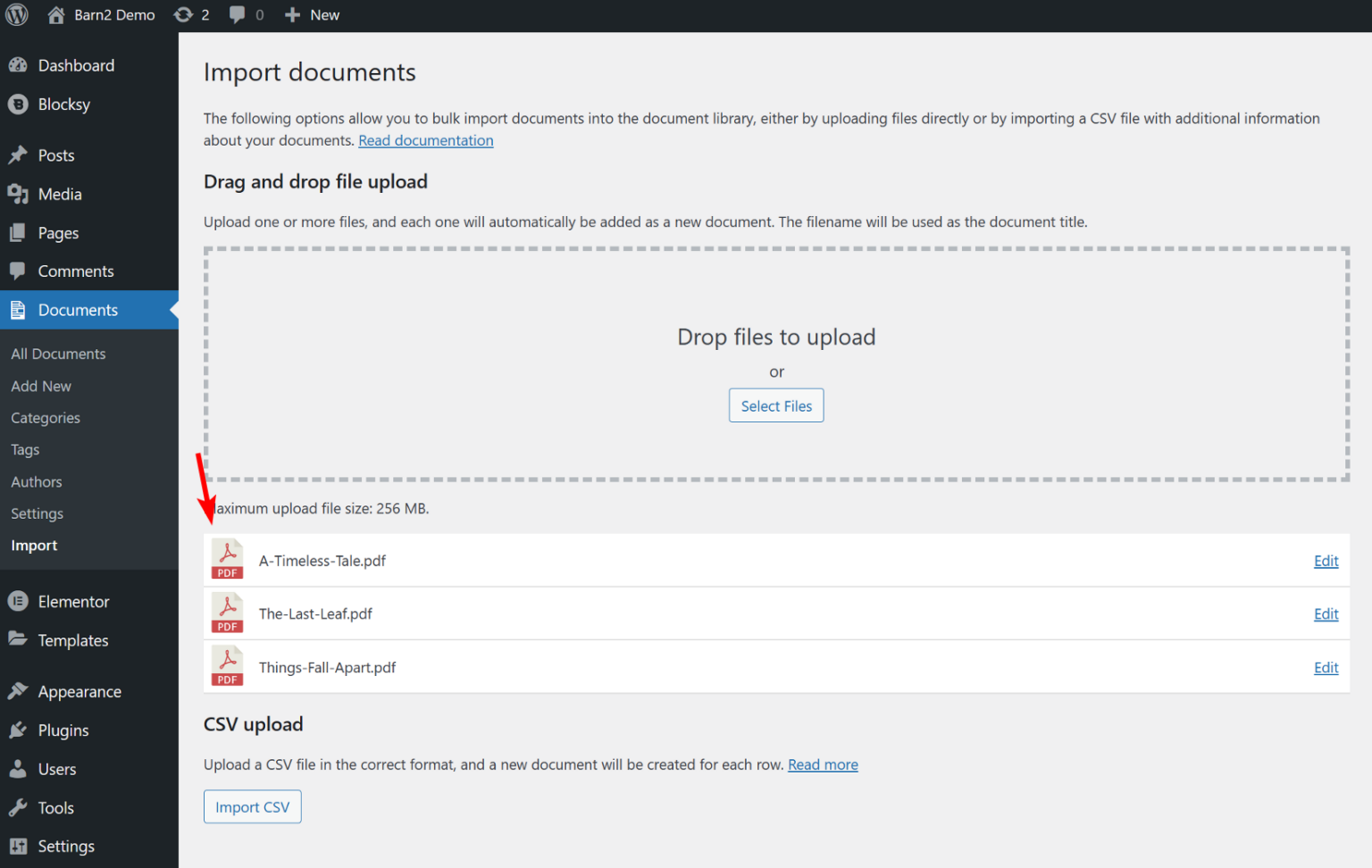Open the Posts menu
1372x868 pixels.
(x=56, y=154)
